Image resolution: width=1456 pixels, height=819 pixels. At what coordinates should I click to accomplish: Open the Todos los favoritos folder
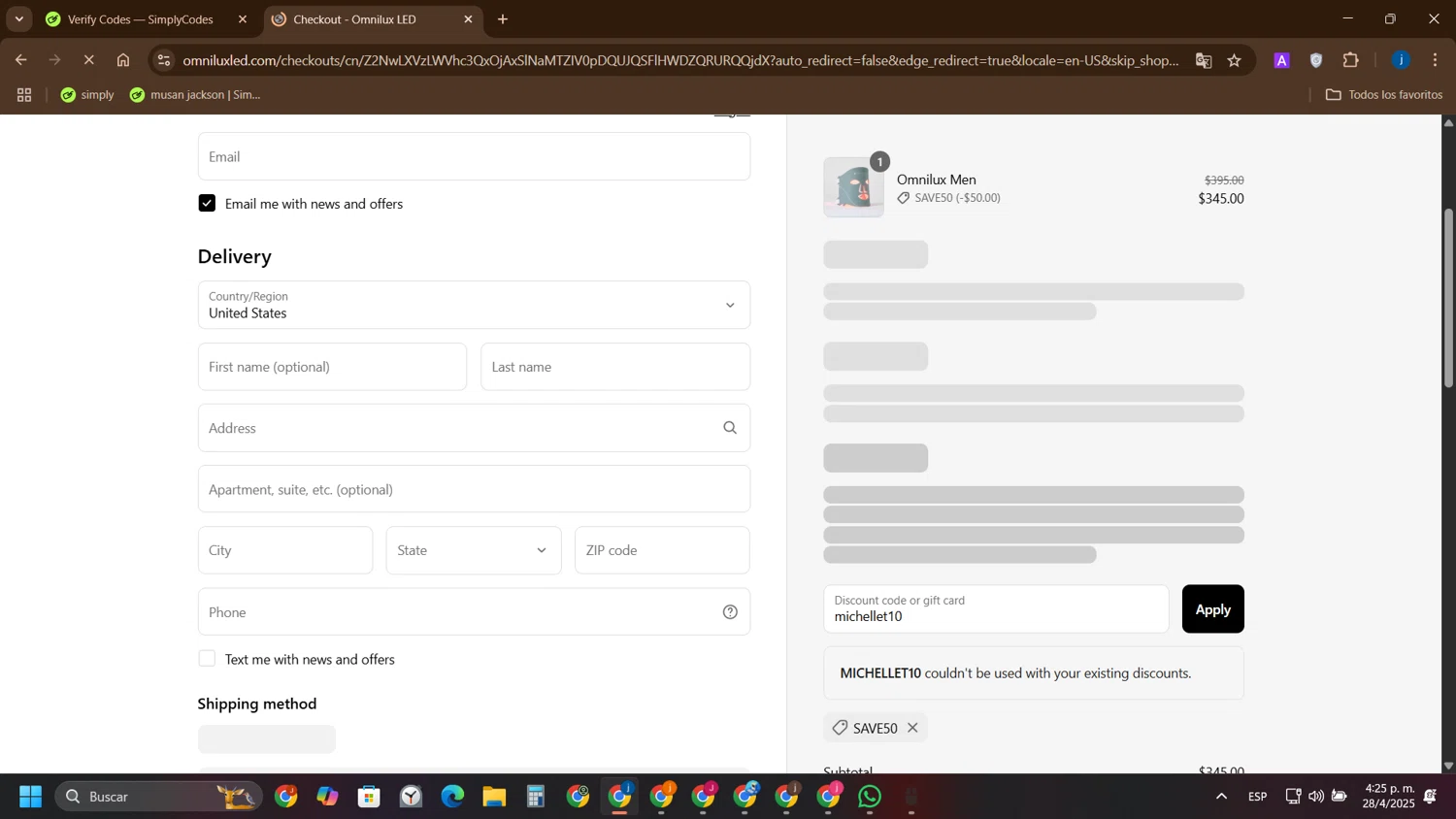1383,95
